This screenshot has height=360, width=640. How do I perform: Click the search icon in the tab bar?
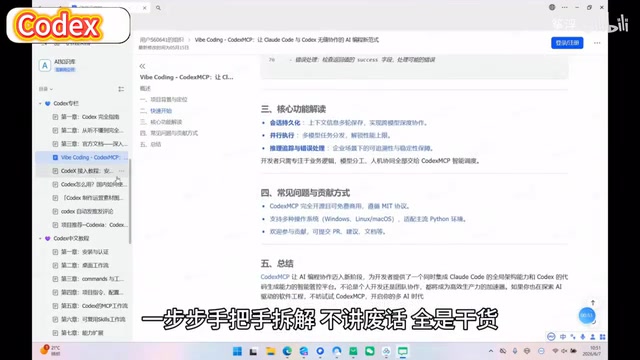(x=158, y=8)
